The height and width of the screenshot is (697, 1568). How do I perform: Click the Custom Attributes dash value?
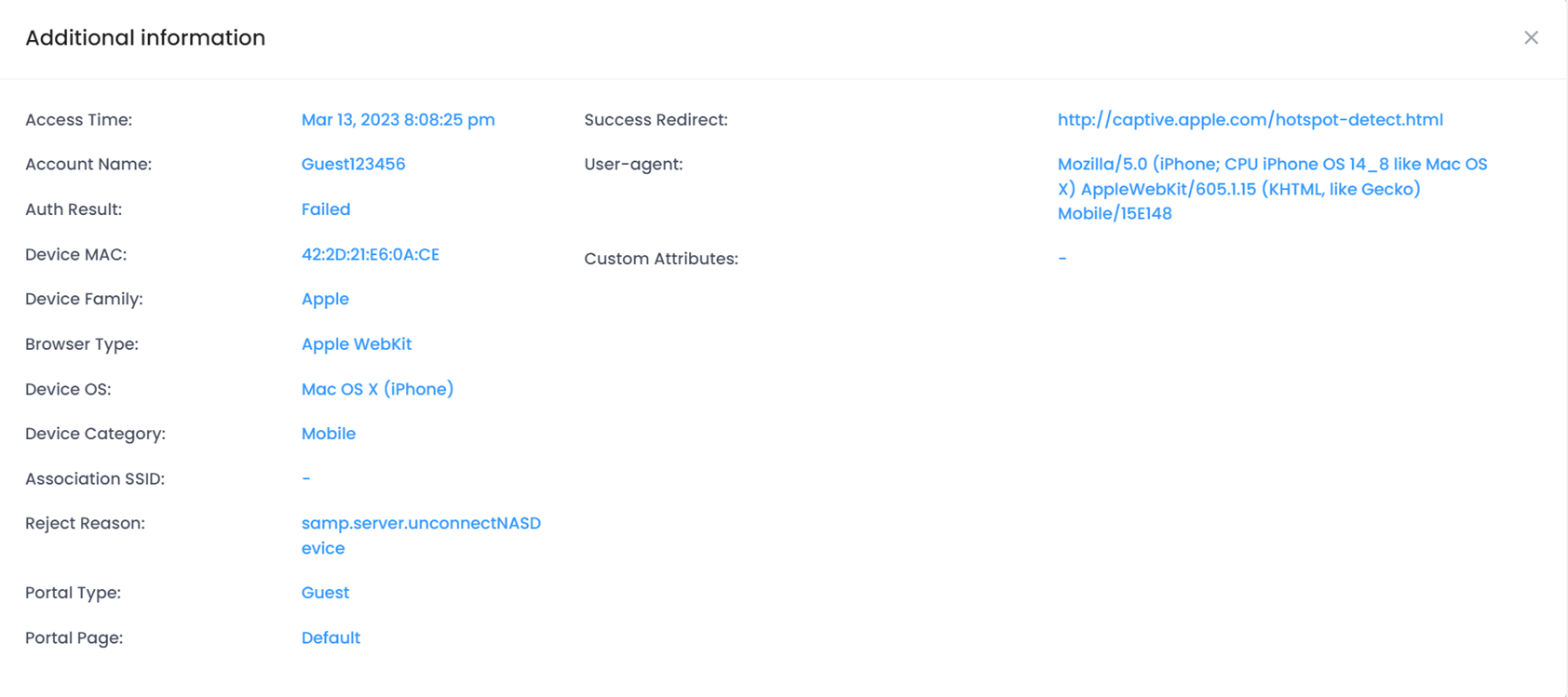[1061, 259]
